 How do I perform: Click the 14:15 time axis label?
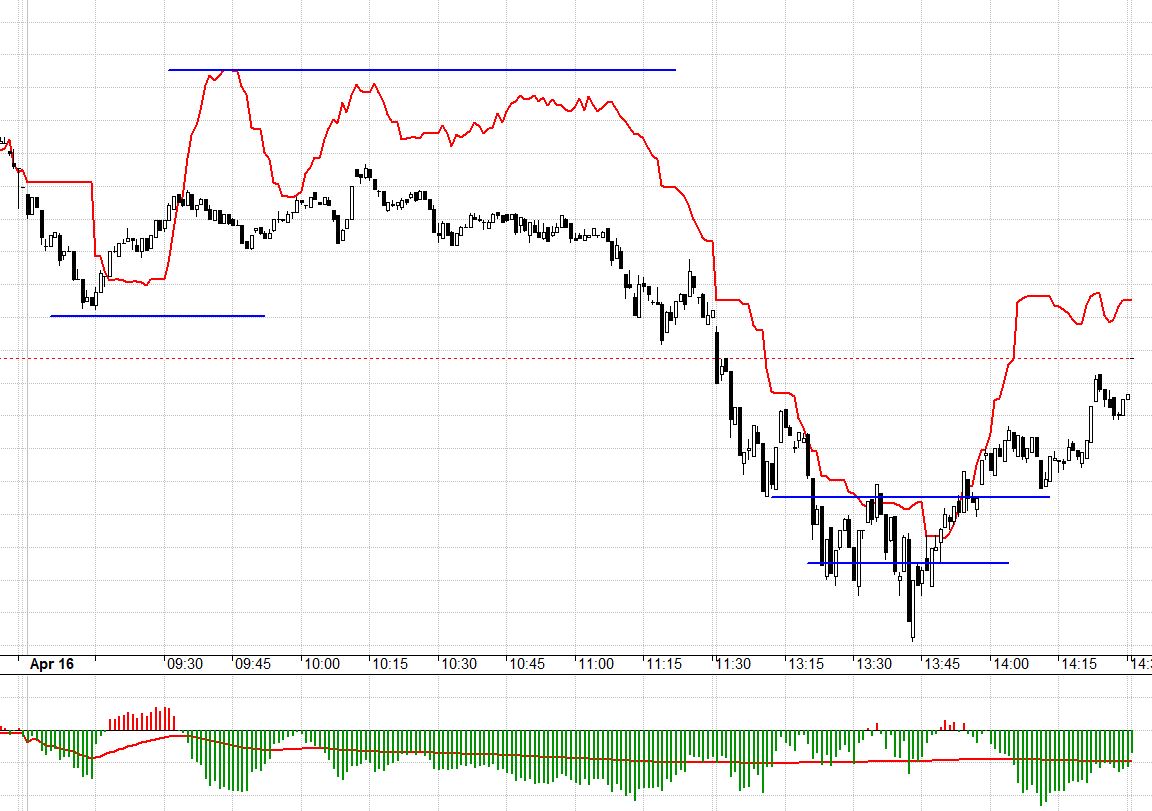coord(1081,664)
